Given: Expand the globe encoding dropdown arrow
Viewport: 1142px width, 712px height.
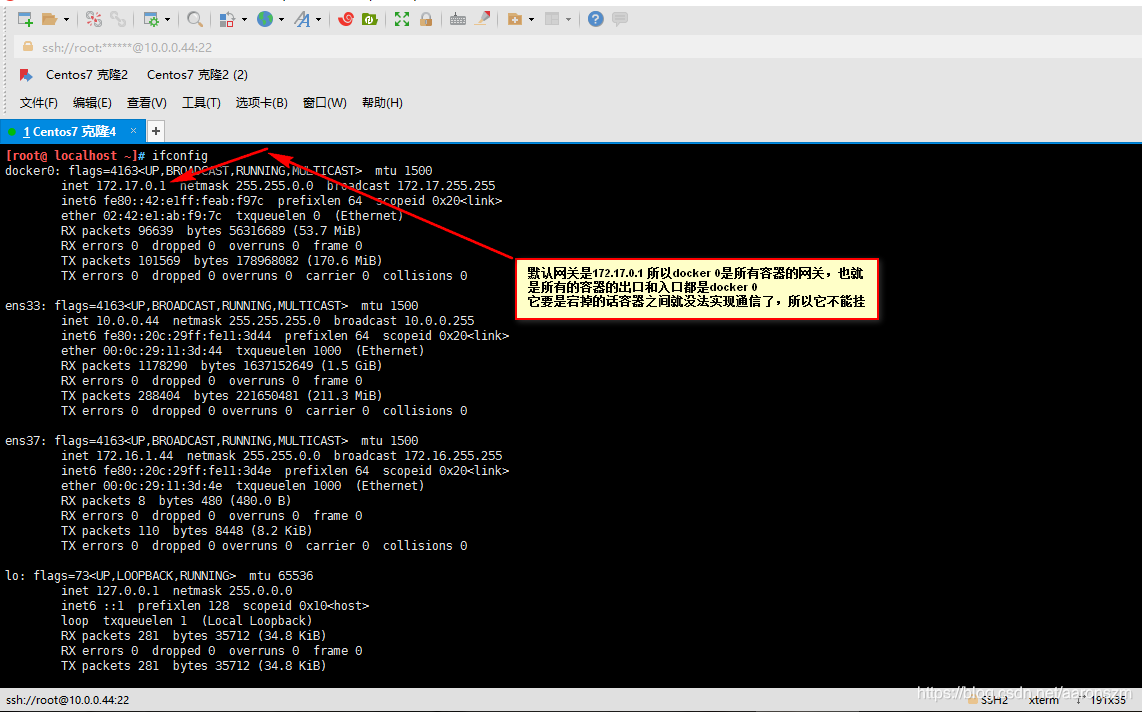Looking at the screenshot, I should tap(281, 20).
